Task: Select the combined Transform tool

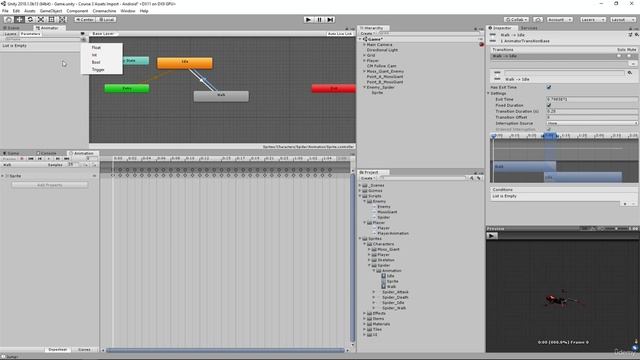Action: click(x=62, y=20)
